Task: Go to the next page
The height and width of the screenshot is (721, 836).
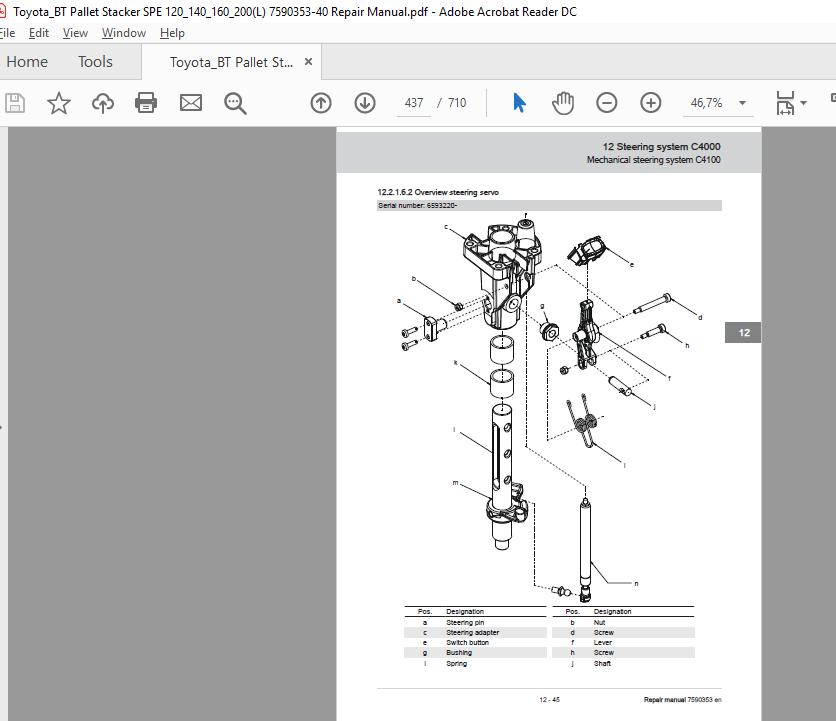Action: coord(365,102)
